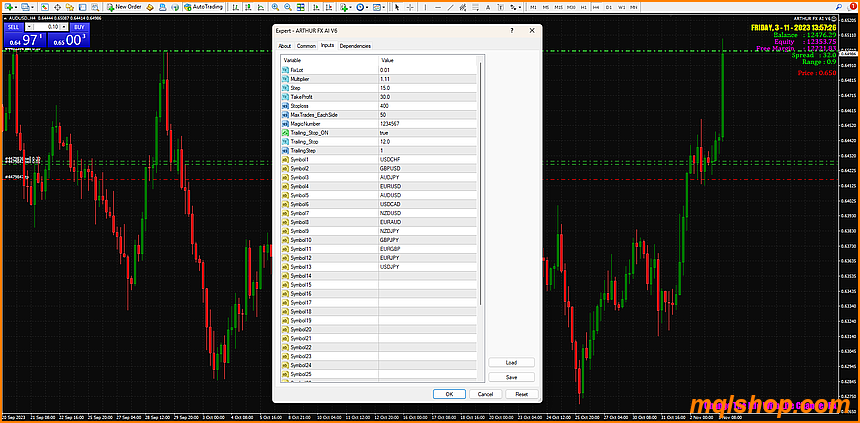This screenshot has height=423, width=860.
Task: Open the new chart icon
Action: pos(11,7)
